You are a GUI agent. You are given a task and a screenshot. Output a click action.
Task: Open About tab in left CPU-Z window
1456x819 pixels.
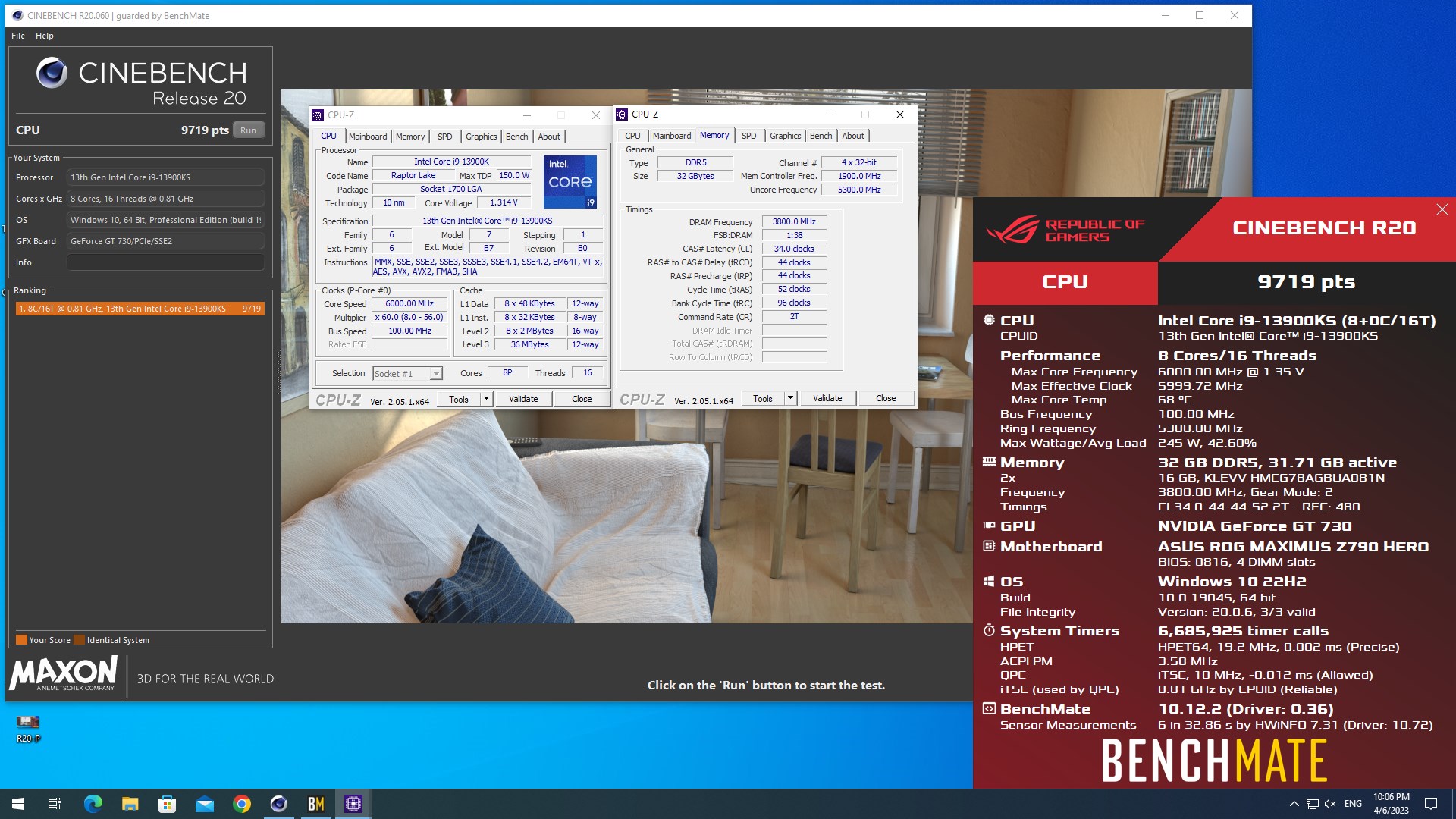(549, 136)
